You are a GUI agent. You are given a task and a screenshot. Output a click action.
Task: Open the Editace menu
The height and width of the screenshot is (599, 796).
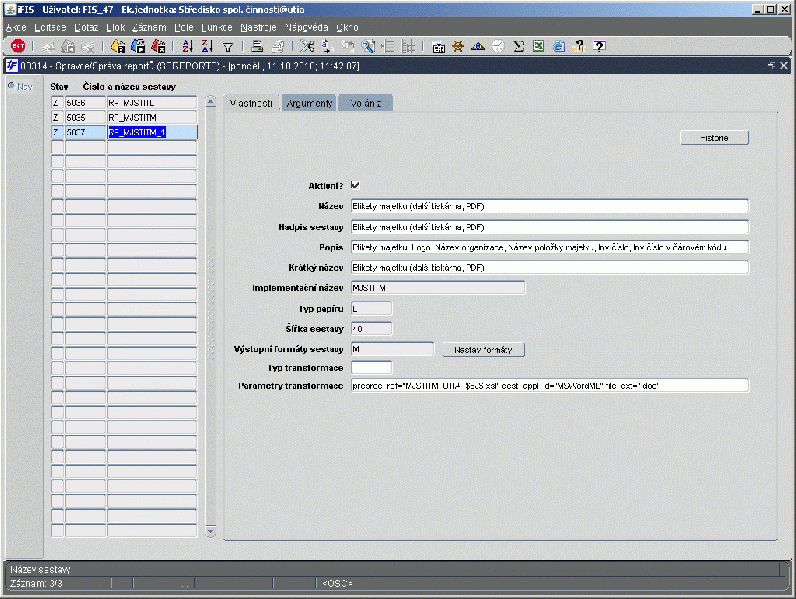click(x=50, y=27)
